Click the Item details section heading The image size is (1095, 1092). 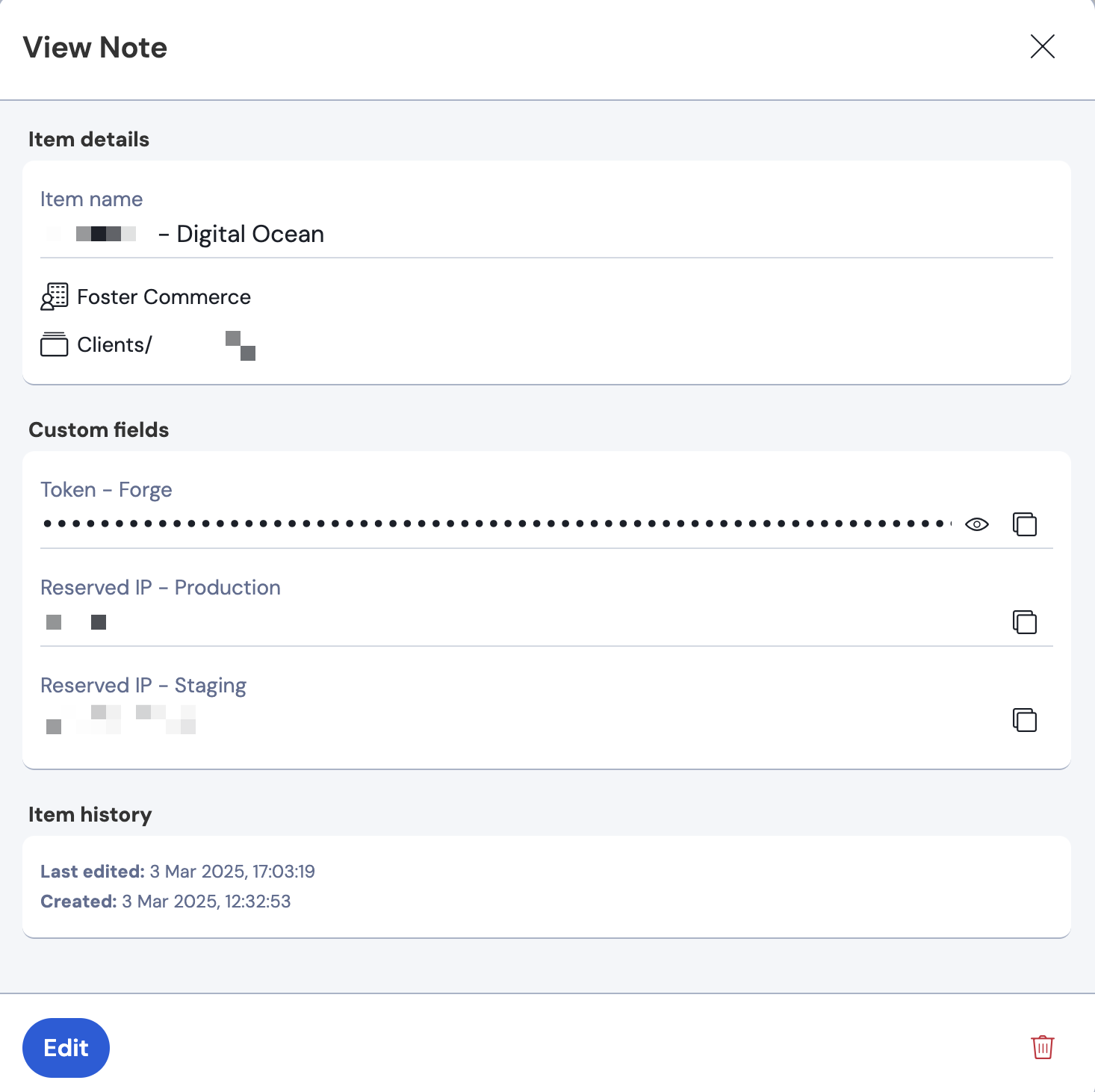coord(89,140)
